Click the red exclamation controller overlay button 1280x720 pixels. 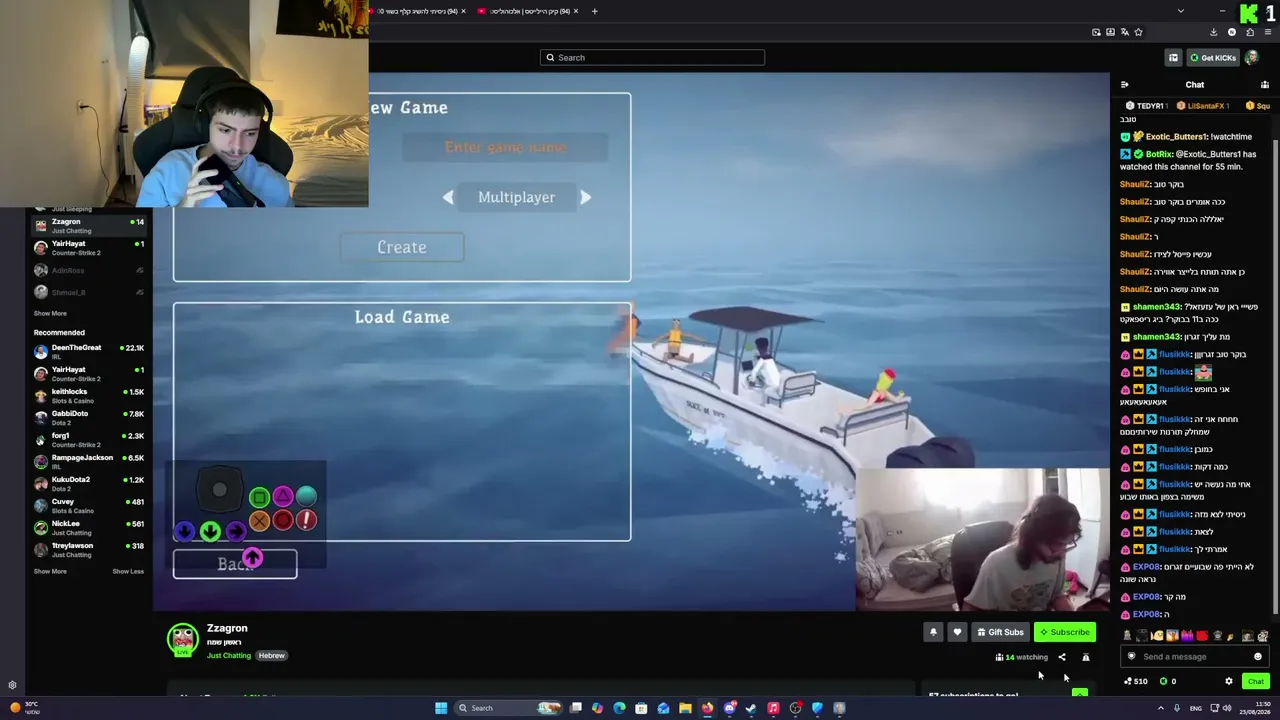[306, 521]
